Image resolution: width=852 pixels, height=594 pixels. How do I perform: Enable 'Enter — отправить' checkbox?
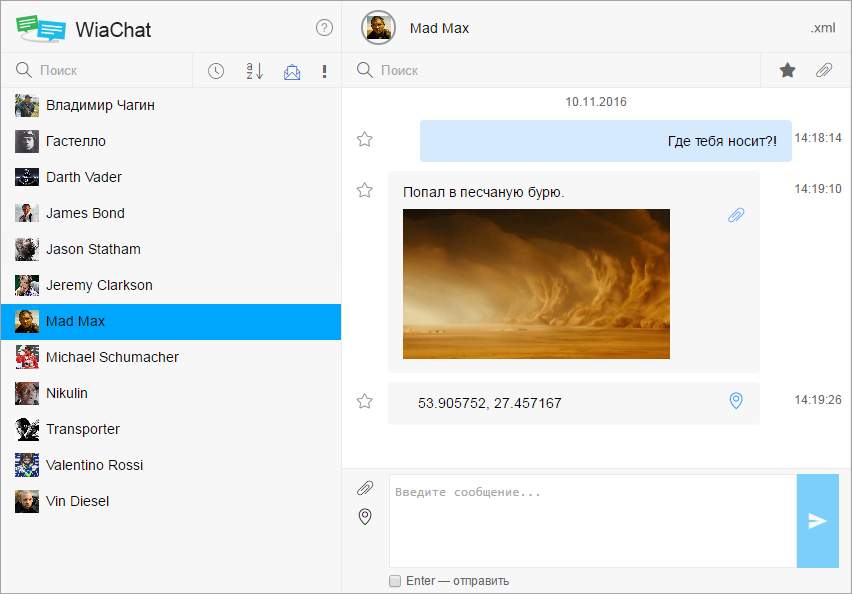tap(395, 581)
